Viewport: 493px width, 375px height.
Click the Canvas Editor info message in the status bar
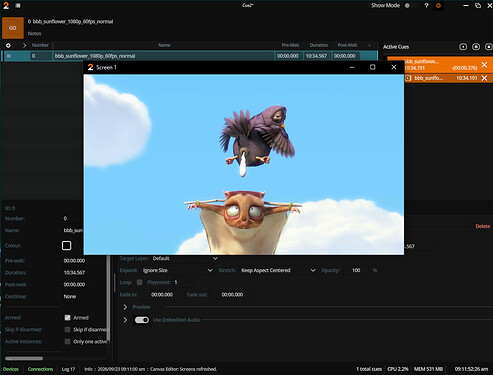[x=151, y=369]
